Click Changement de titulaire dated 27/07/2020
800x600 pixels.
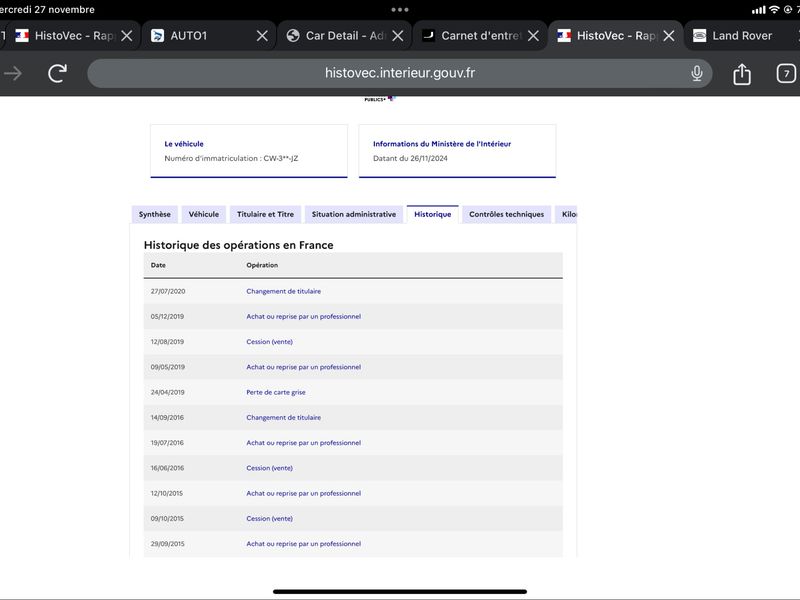(x=284, y=291)
